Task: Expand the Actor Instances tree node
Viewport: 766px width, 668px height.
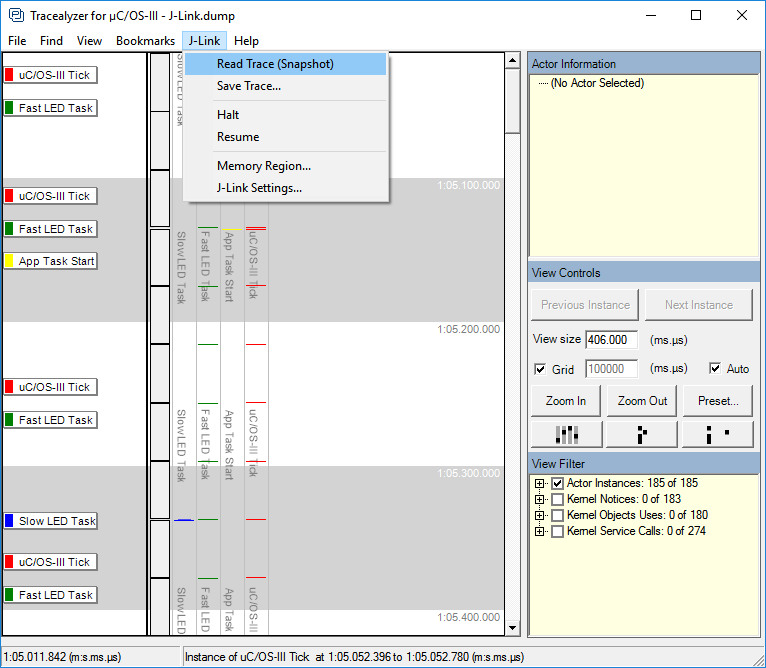Action: coord(539,484)
